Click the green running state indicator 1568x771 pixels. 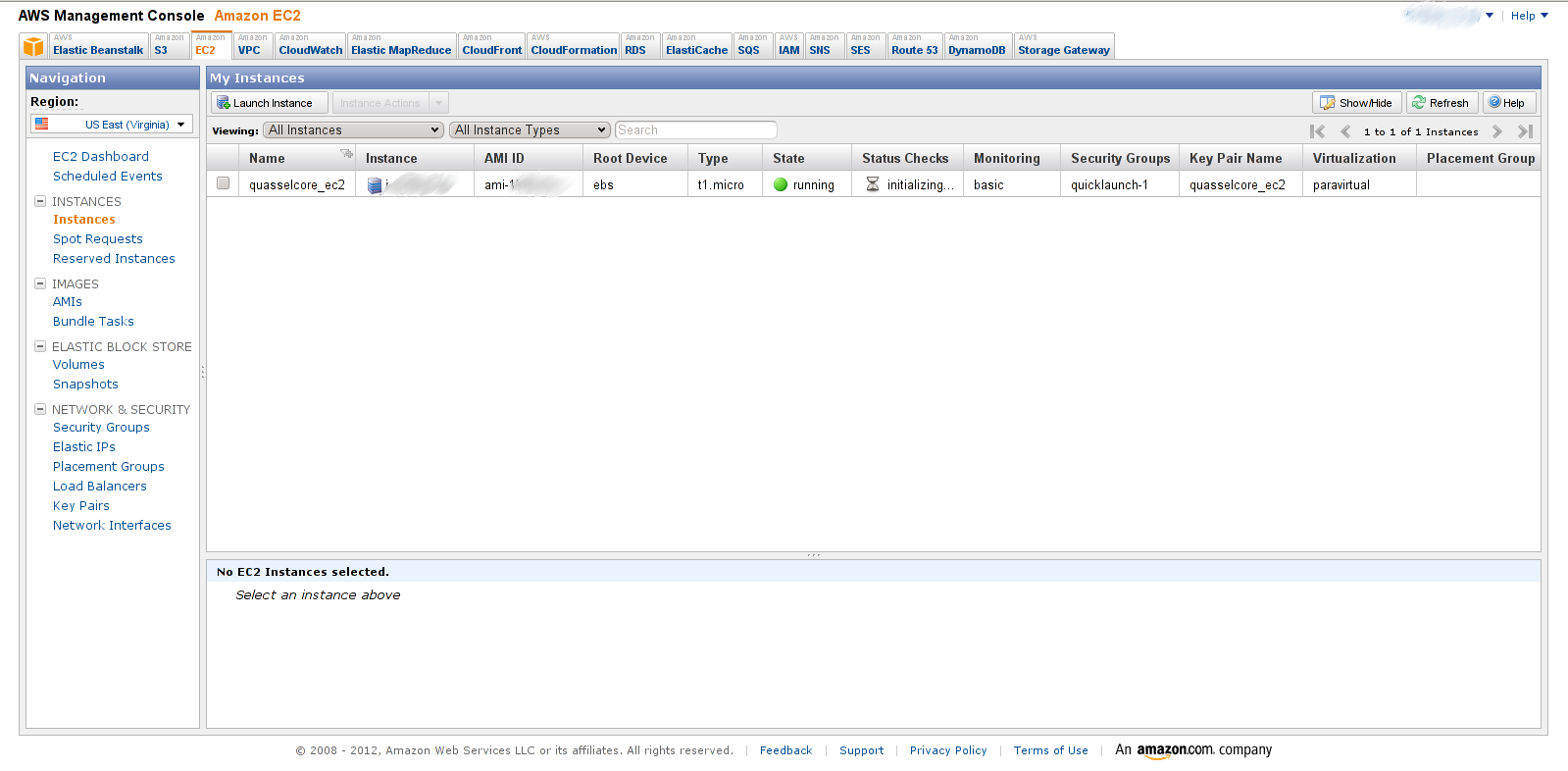[781, 184]
